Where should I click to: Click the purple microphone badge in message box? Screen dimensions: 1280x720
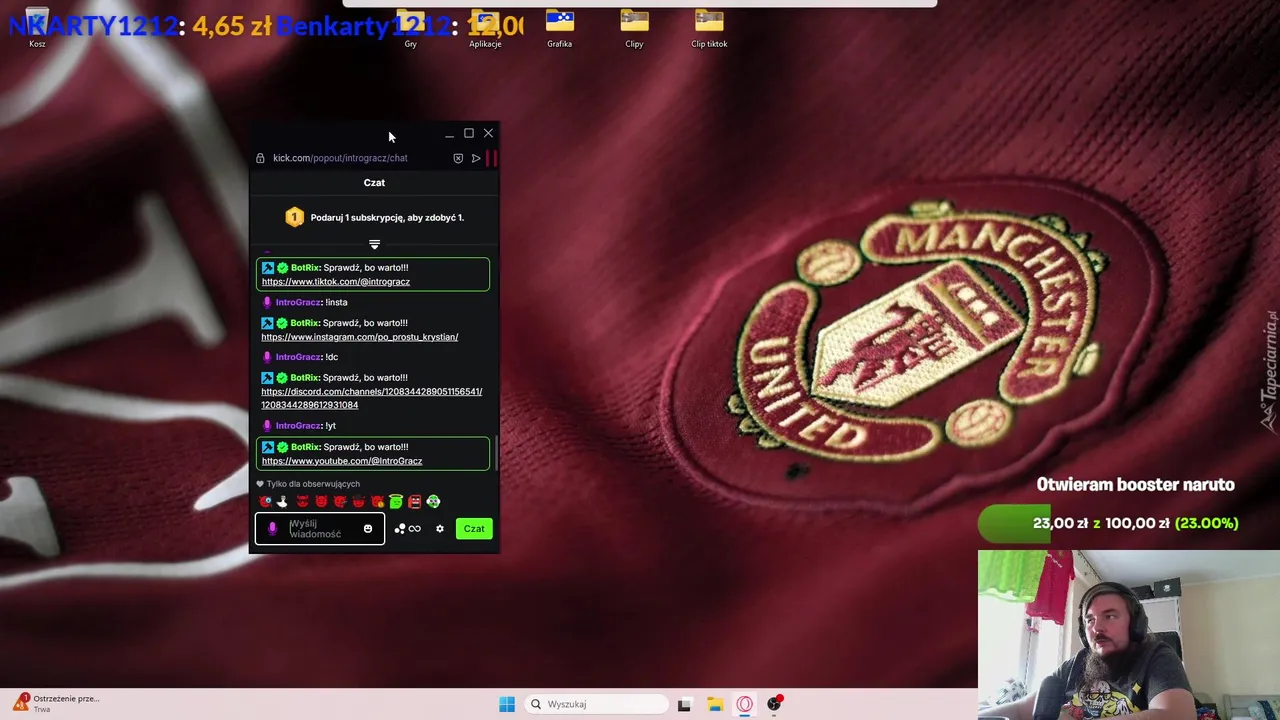(x=272, y=529)
